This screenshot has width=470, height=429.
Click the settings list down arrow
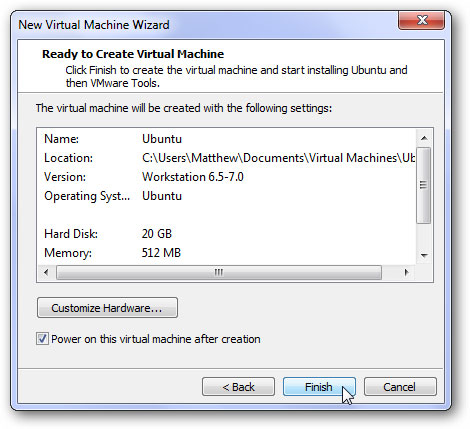pyautogui.click(x=424, y=256)
